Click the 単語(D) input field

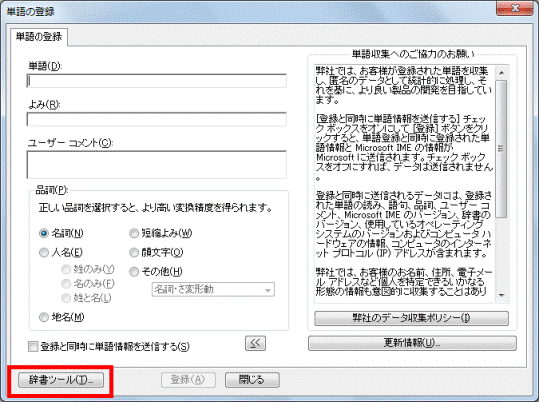coord(157,81)
